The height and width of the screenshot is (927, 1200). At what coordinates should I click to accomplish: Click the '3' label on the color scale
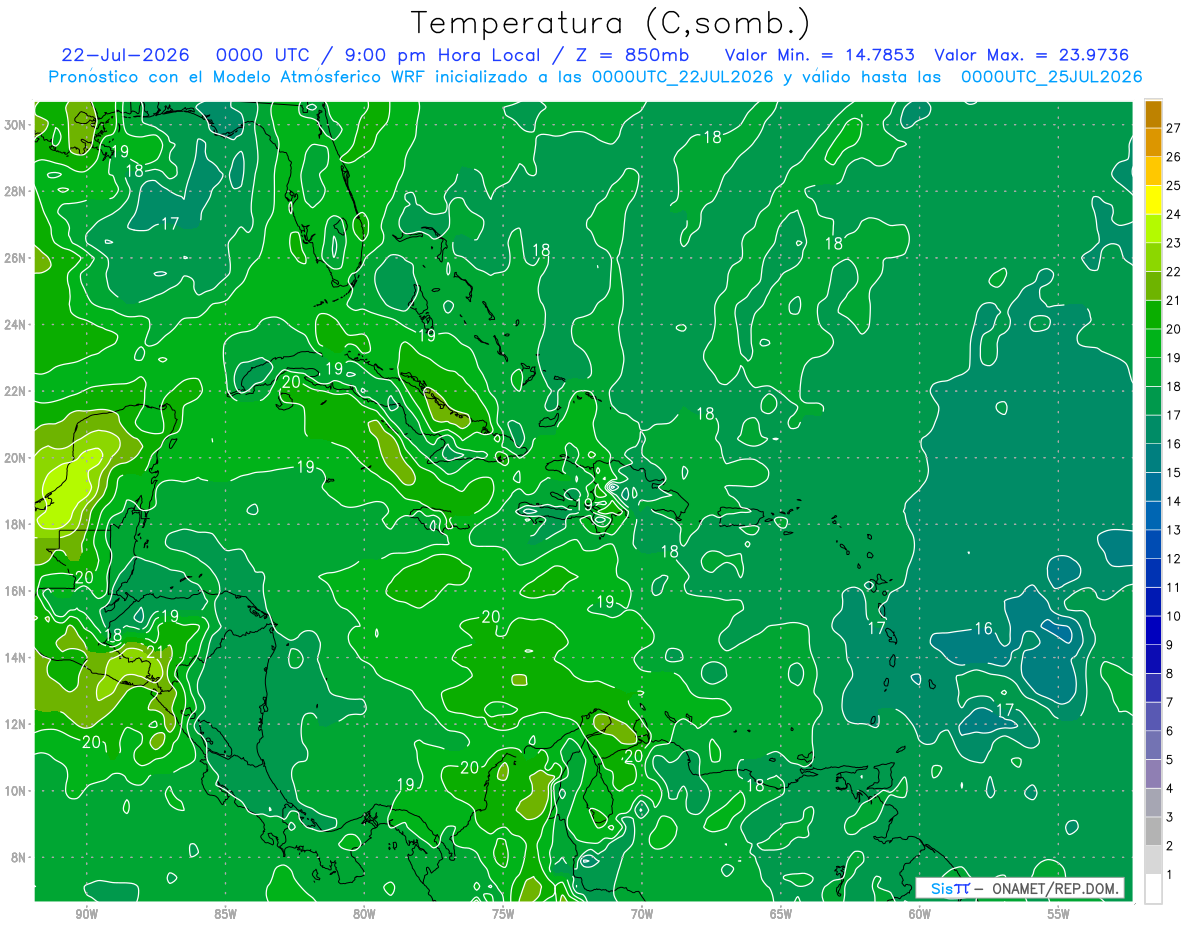coord(1170,817)
